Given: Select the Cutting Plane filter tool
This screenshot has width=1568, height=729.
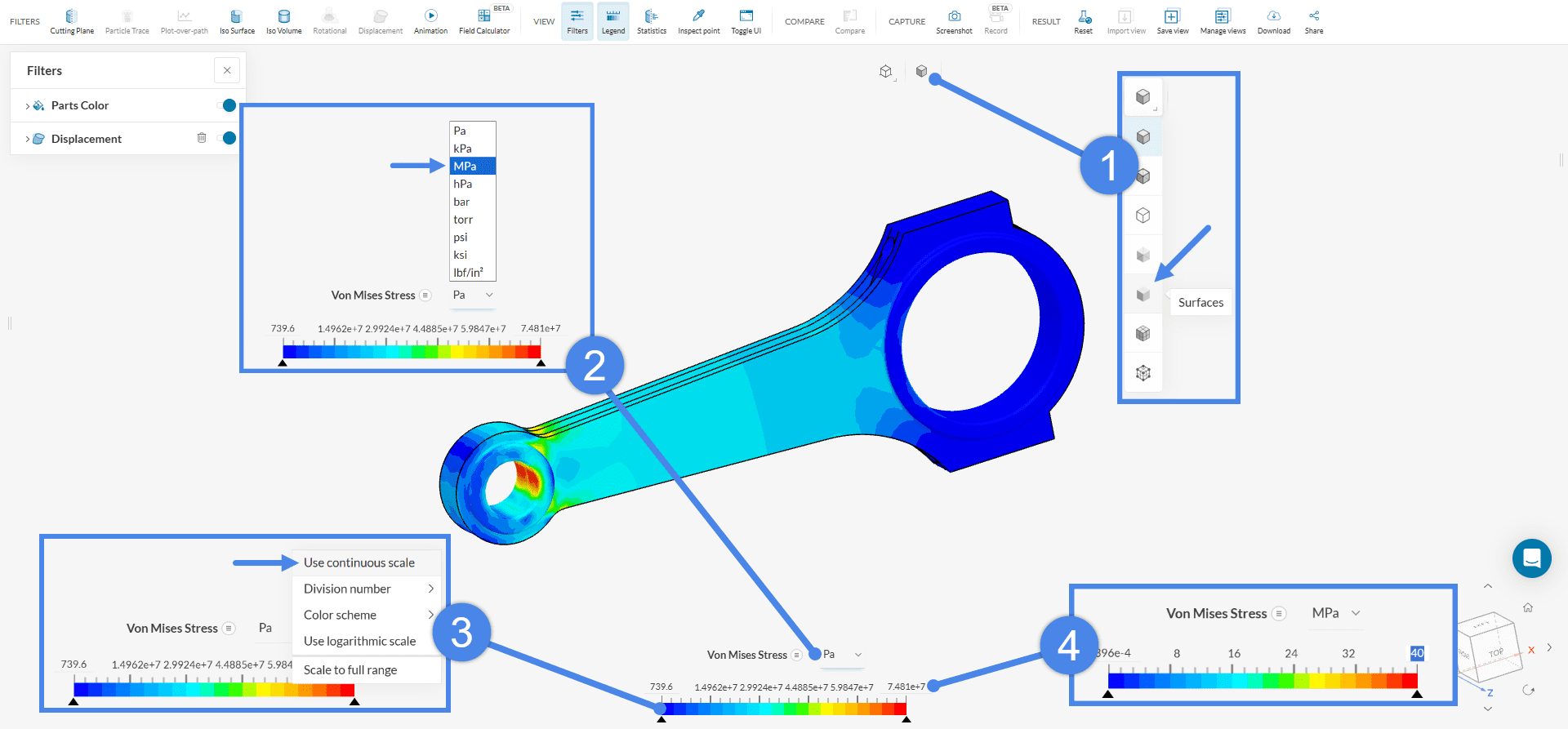Looking at the screenshot, I should coord(72,22).
